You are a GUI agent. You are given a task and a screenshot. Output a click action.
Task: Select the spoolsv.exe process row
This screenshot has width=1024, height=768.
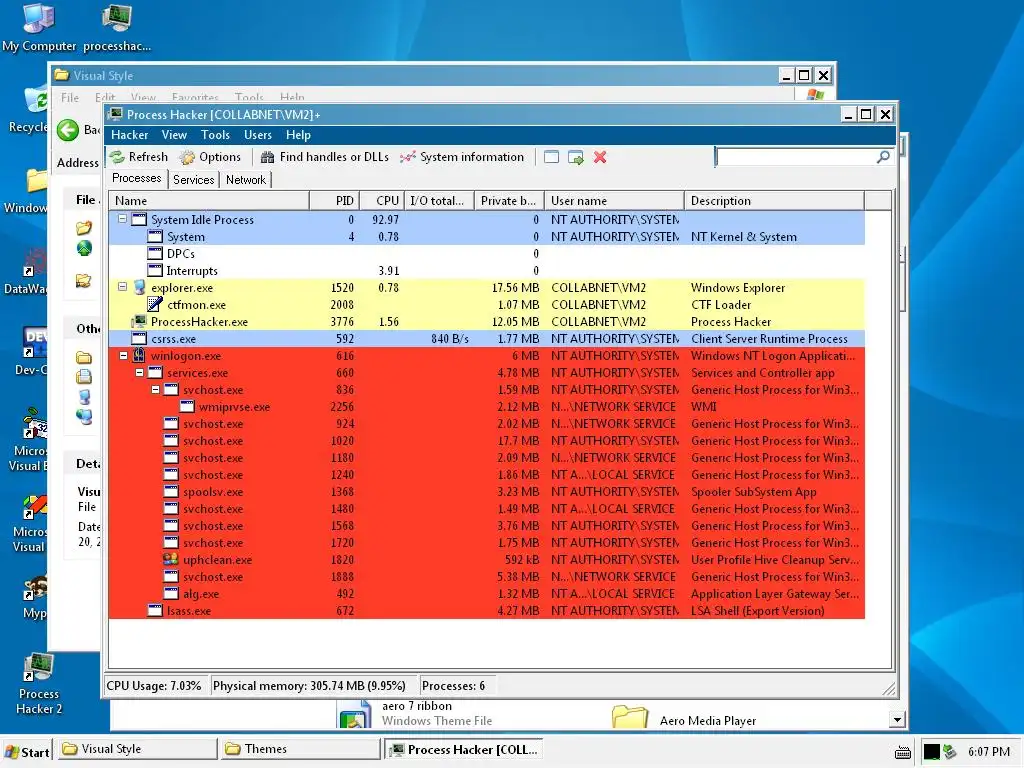point(487,491)
